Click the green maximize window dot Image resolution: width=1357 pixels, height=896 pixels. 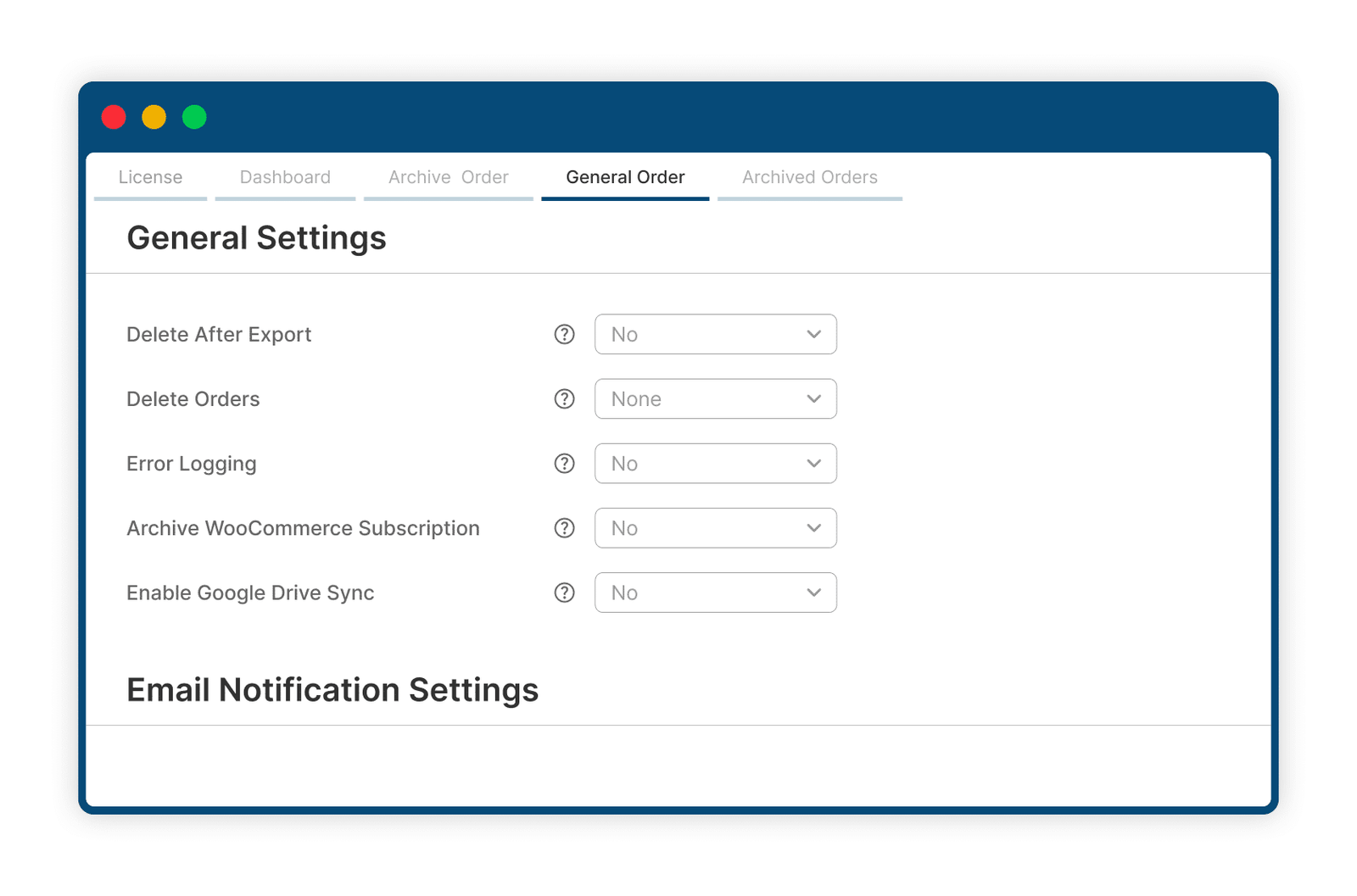pos(194,117)
